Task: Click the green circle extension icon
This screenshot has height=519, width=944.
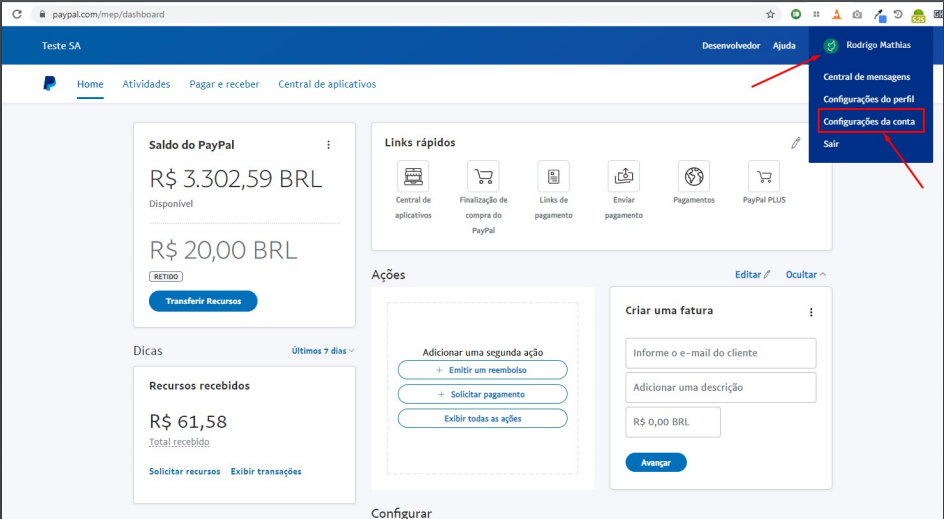Action: pyautogui.click(x=796, y=14)
